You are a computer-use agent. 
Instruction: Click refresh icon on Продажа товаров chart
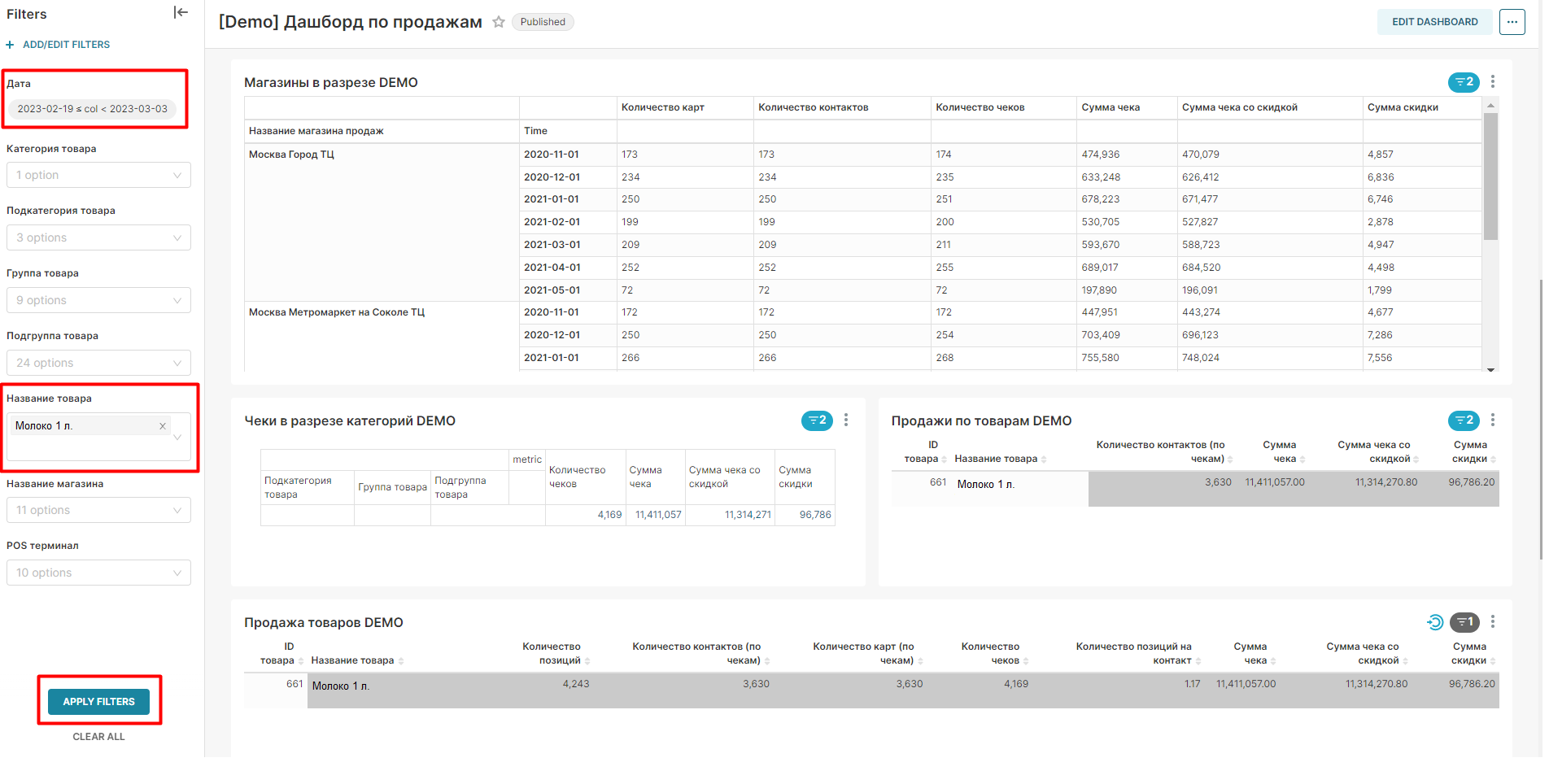pyautogui.click(x=1435, y=622)
